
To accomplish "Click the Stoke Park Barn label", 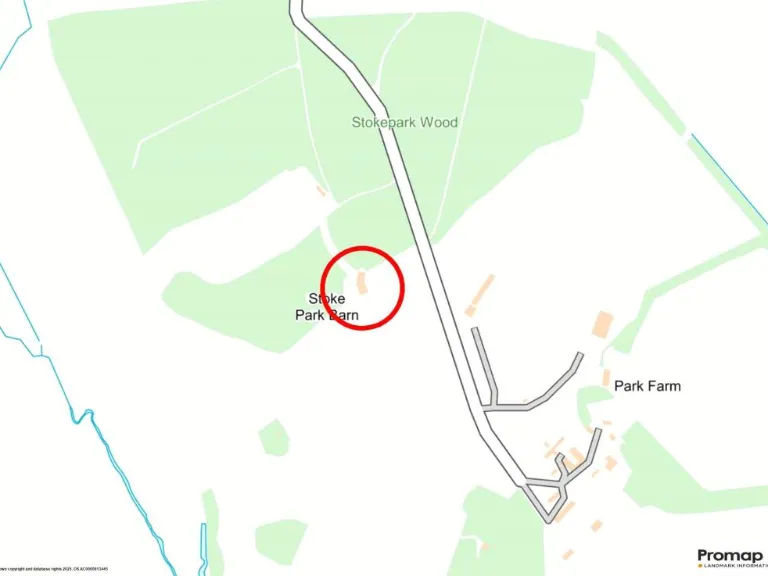I will 327,307.
